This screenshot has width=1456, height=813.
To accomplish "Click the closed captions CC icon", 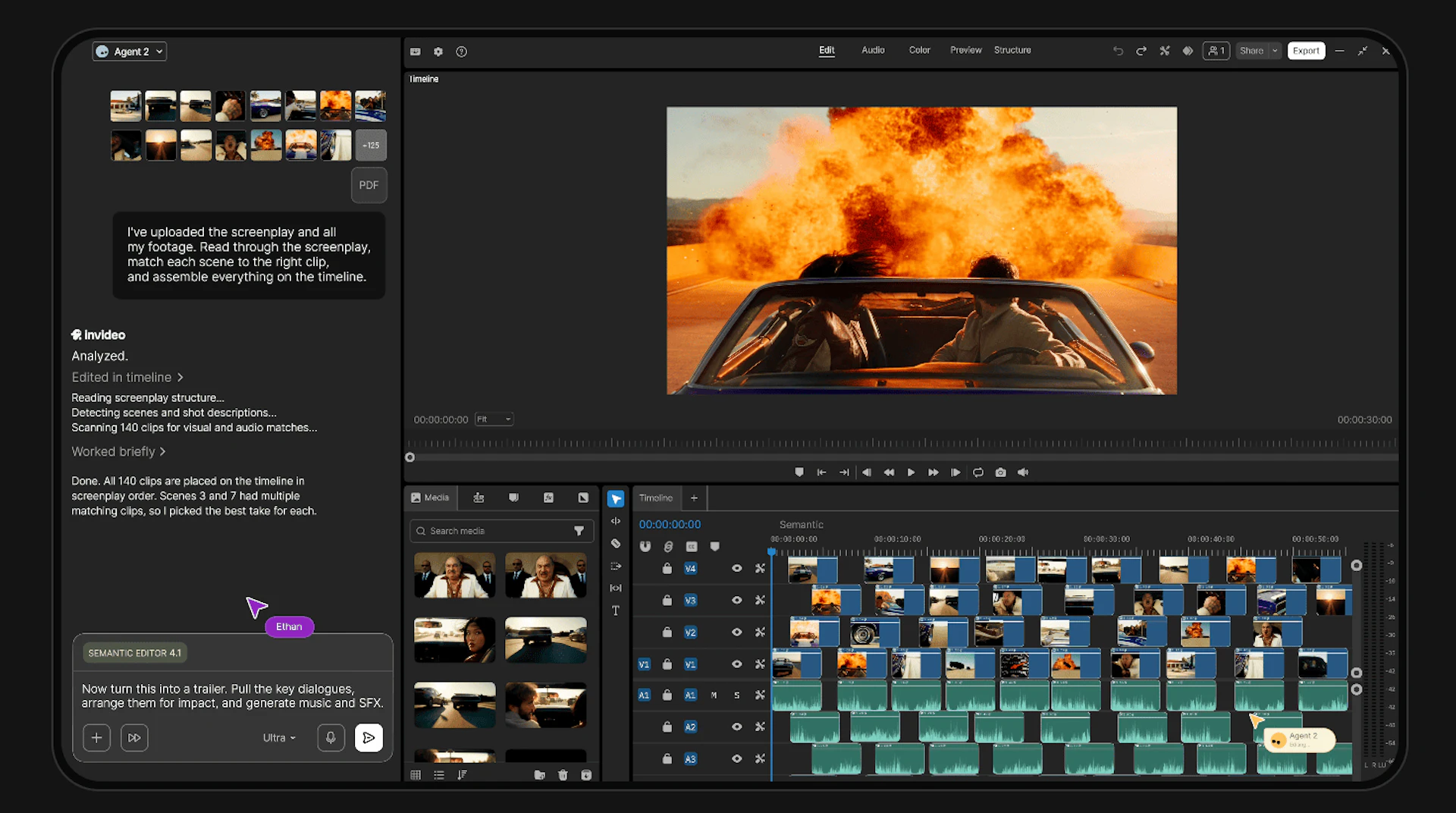I will coord(692,546).
